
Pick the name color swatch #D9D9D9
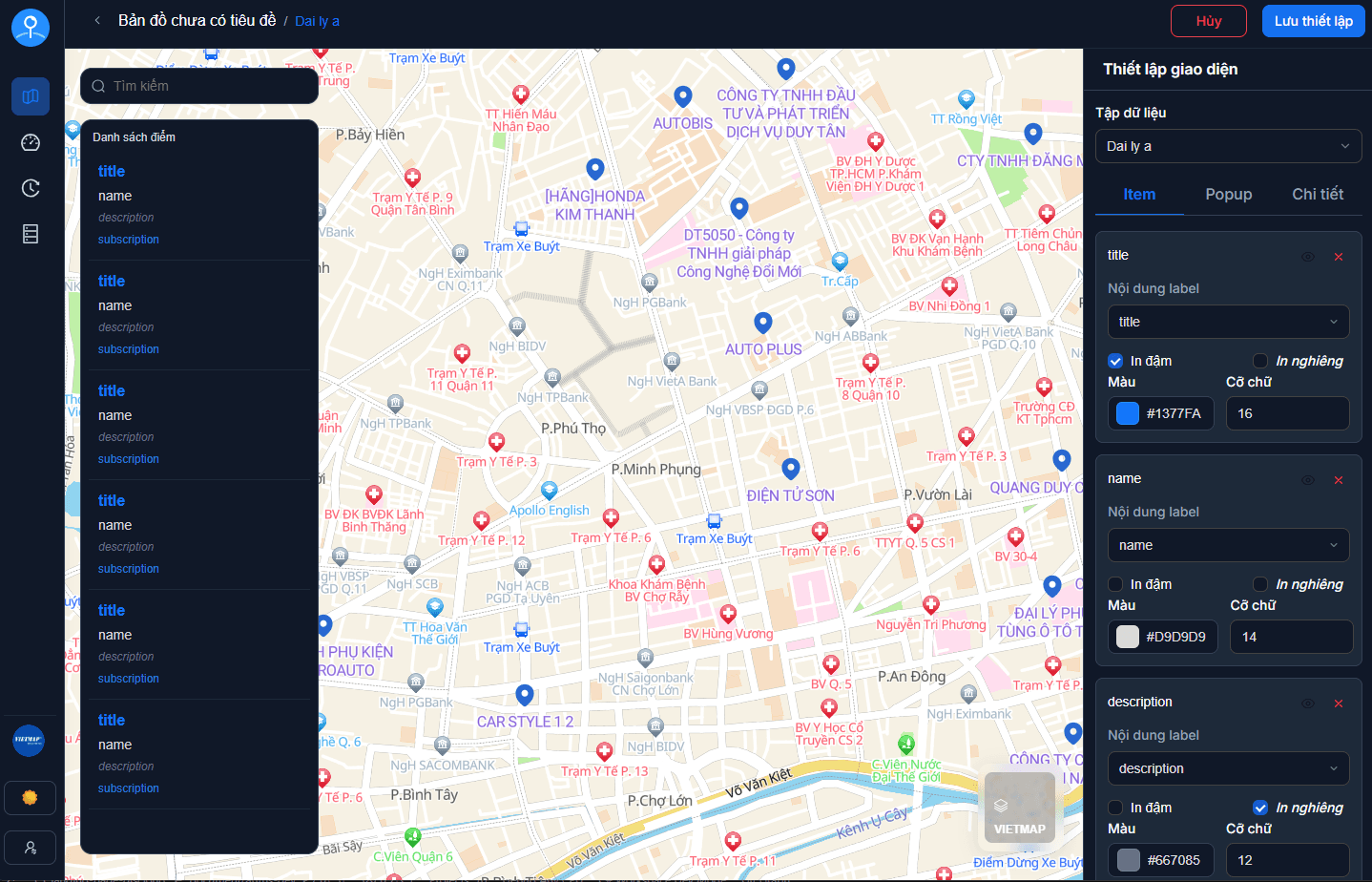[x=1128, y=637]
